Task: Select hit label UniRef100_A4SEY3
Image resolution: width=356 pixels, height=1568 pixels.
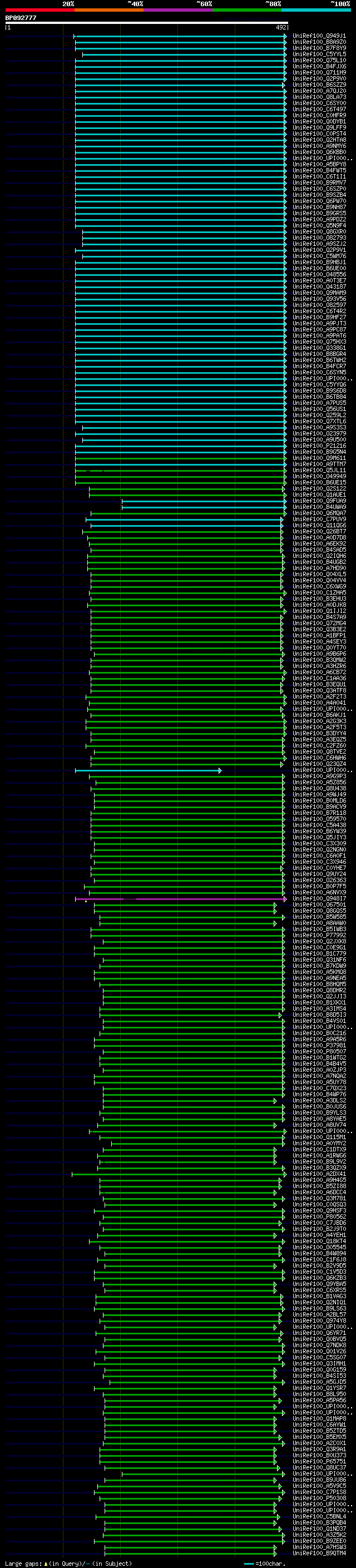Action: (319, 641)
